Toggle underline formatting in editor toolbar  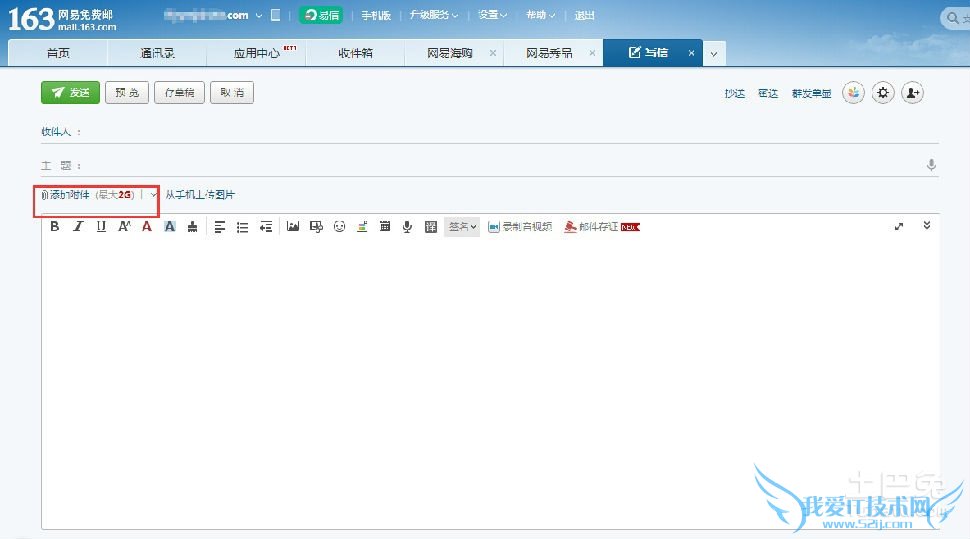point(101,226)
